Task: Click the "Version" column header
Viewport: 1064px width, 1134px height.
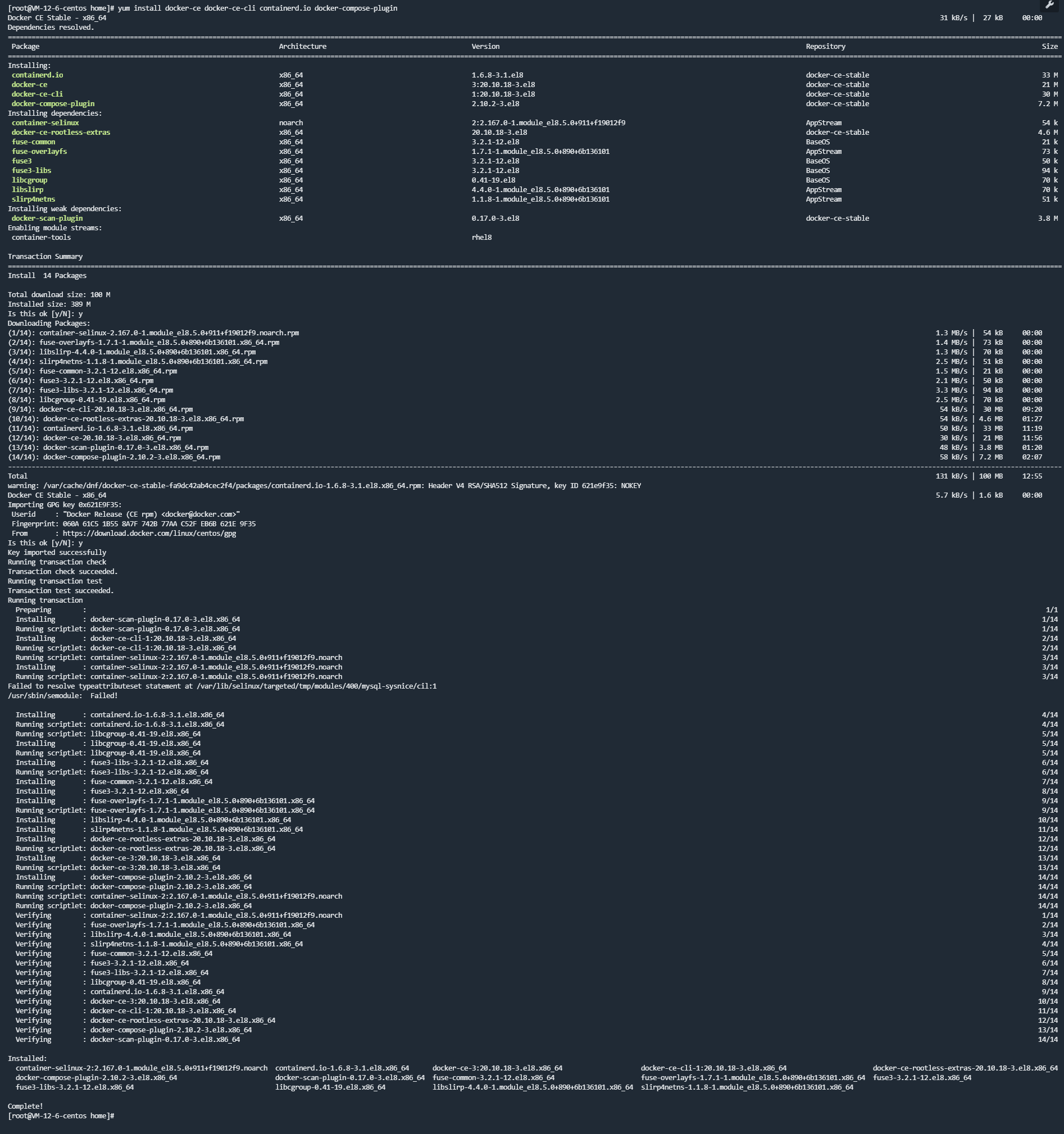Action: point(485,47)
